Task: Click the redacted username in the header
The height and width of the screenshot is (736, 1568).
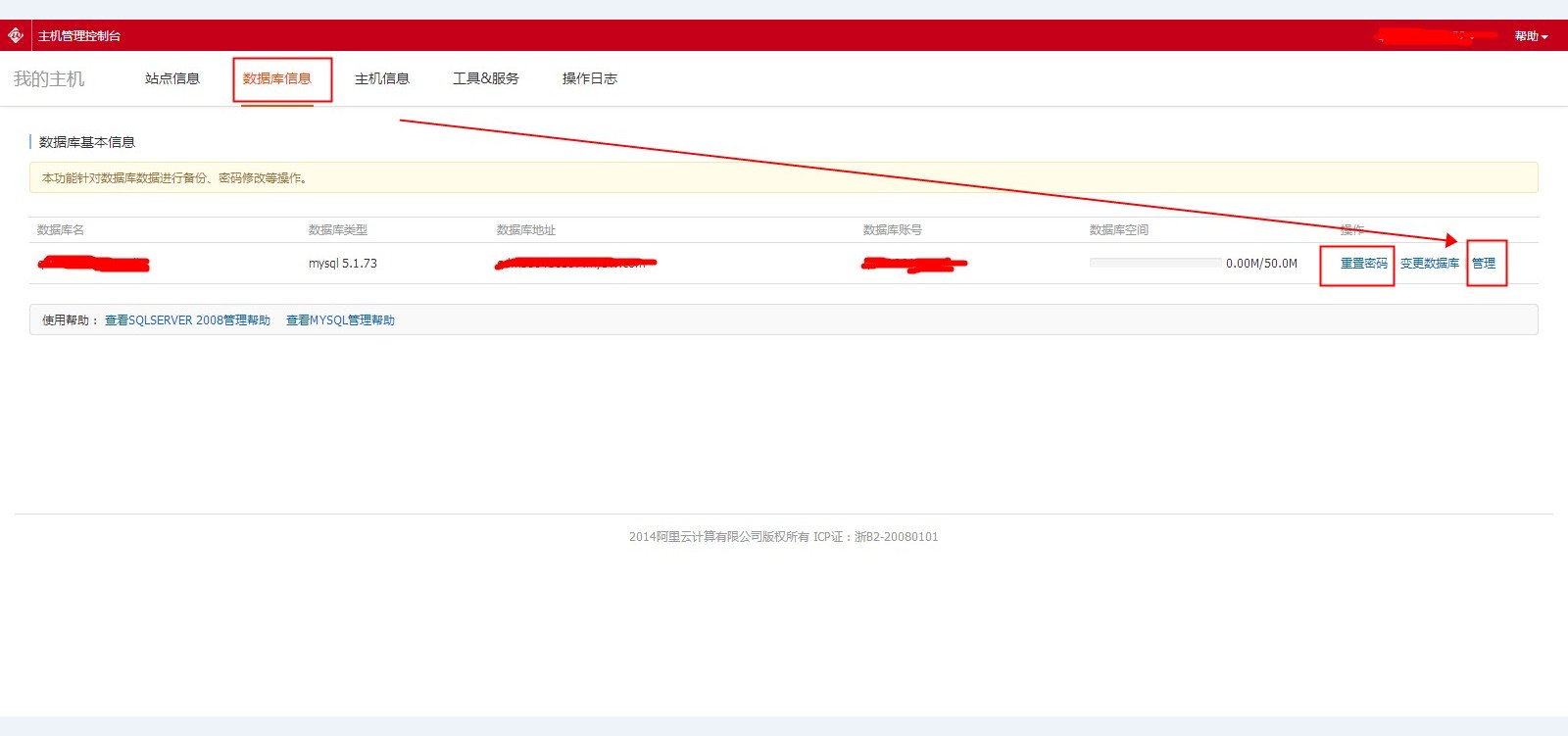Action: [x=1436, y=36]
